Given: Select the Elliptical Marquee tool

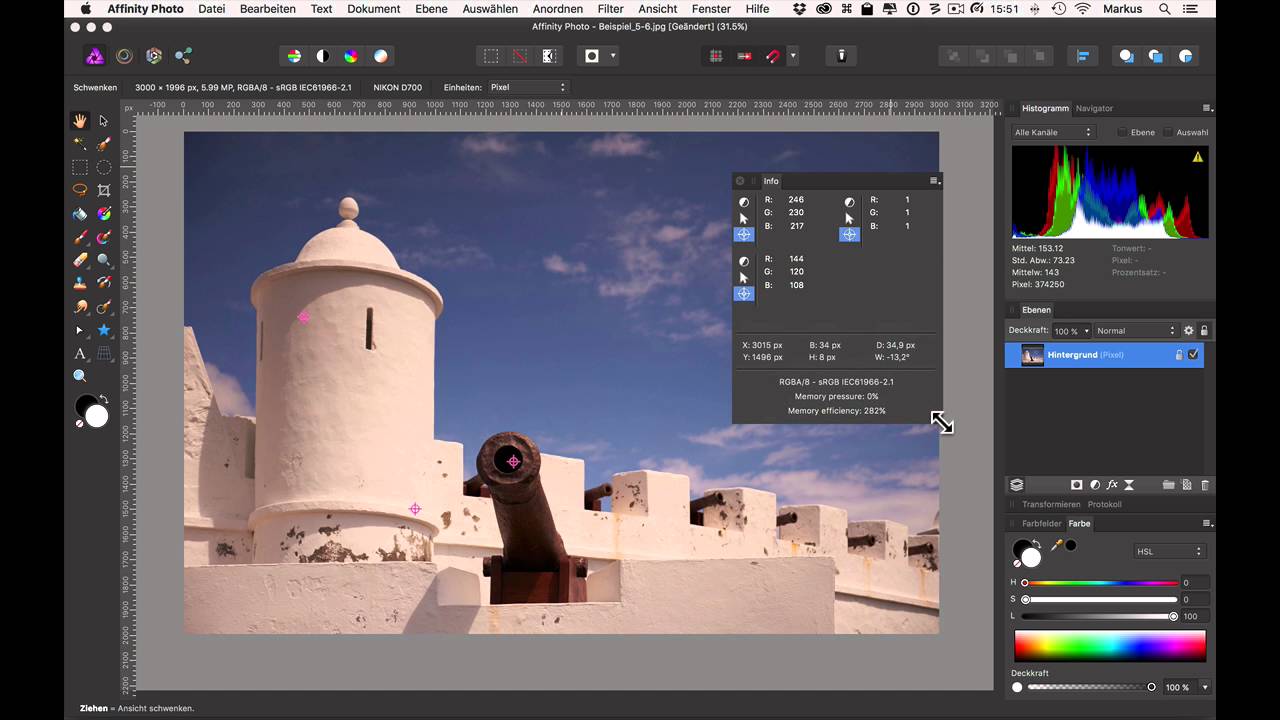Looking at the screenshot, I should click(104, 167).
